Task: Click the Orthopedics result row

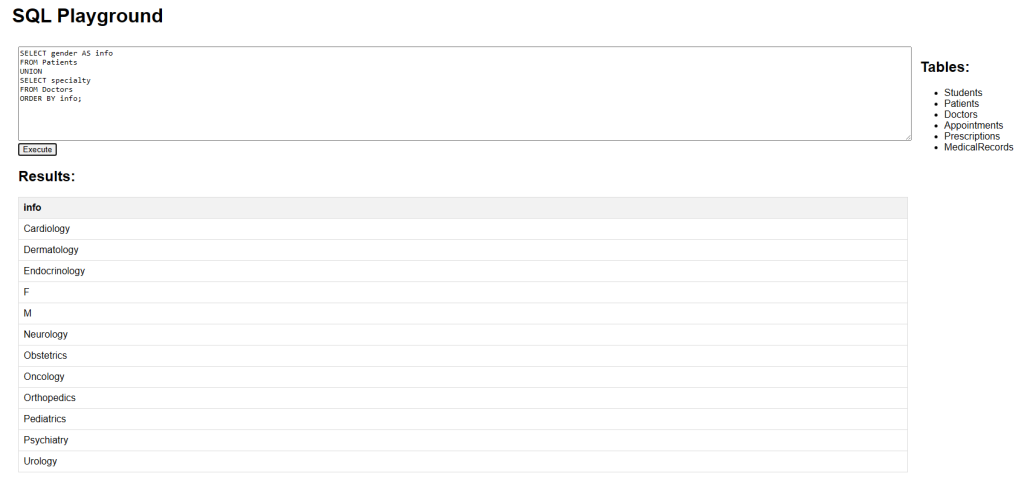Action: [x=463, y=398]
